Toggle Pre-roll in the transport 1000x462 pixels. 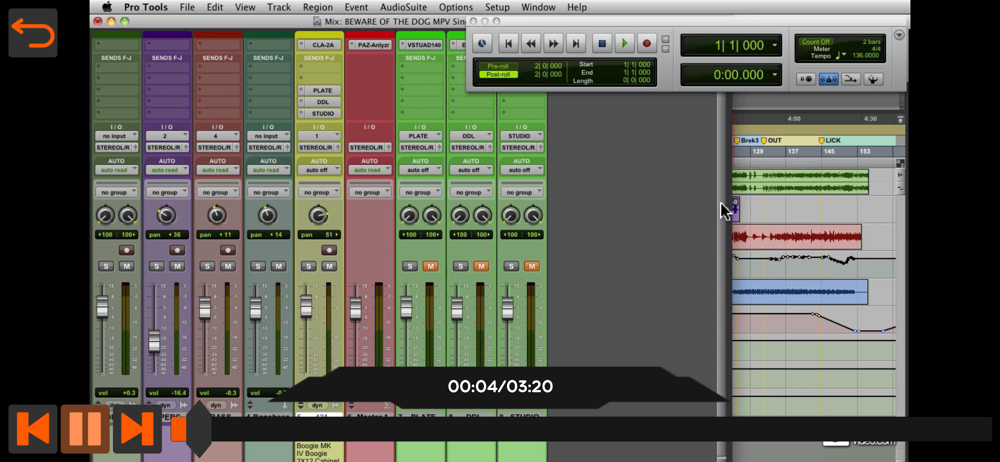(499, 66)
